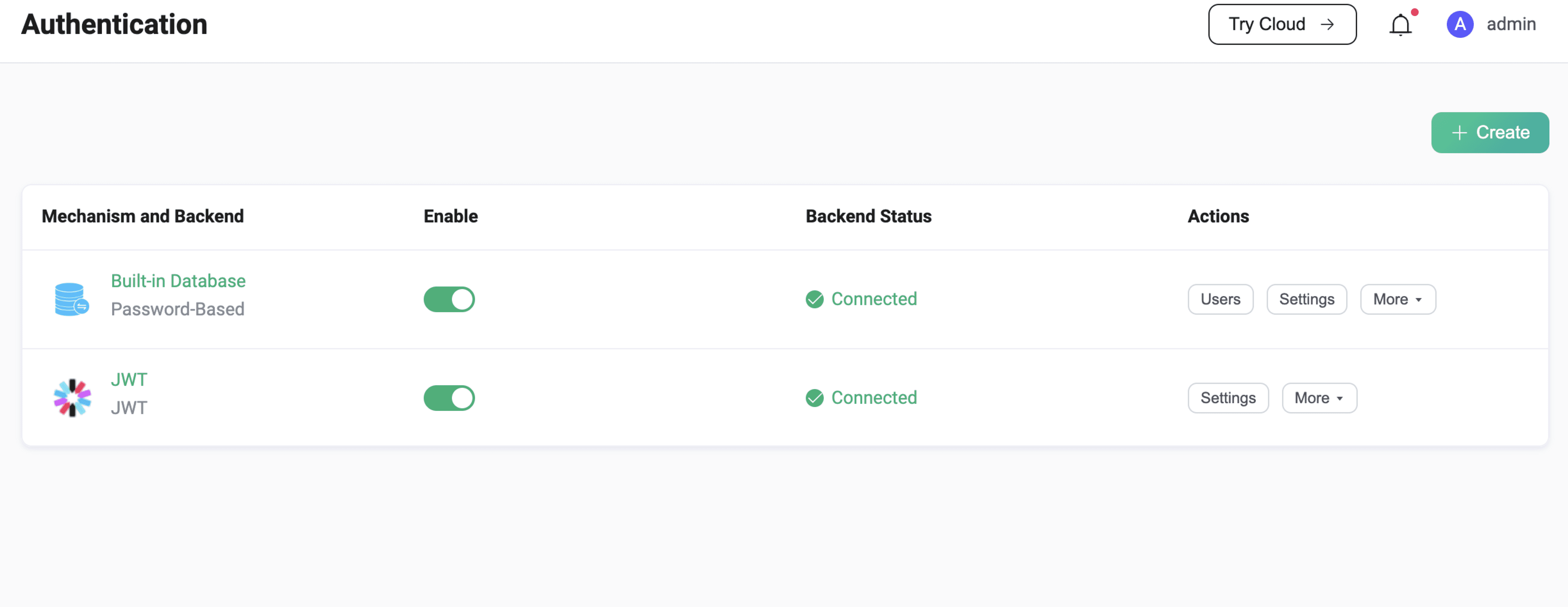Open Settings for the JWT row

coord(1228,398)
